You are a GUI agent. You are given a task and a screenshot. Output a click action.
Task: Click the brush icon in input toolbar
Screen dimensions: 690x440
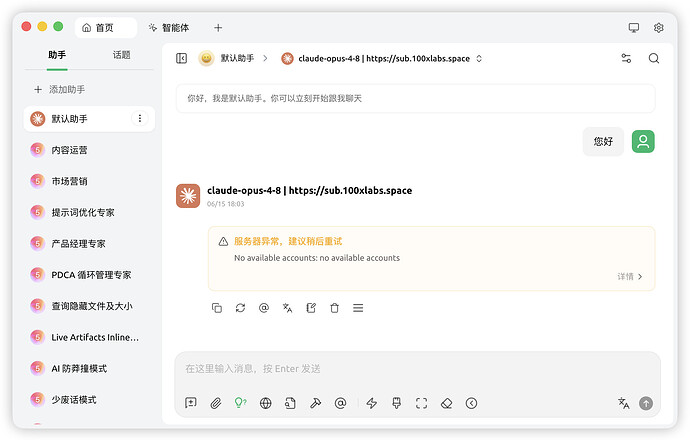(x=396, y=403)
